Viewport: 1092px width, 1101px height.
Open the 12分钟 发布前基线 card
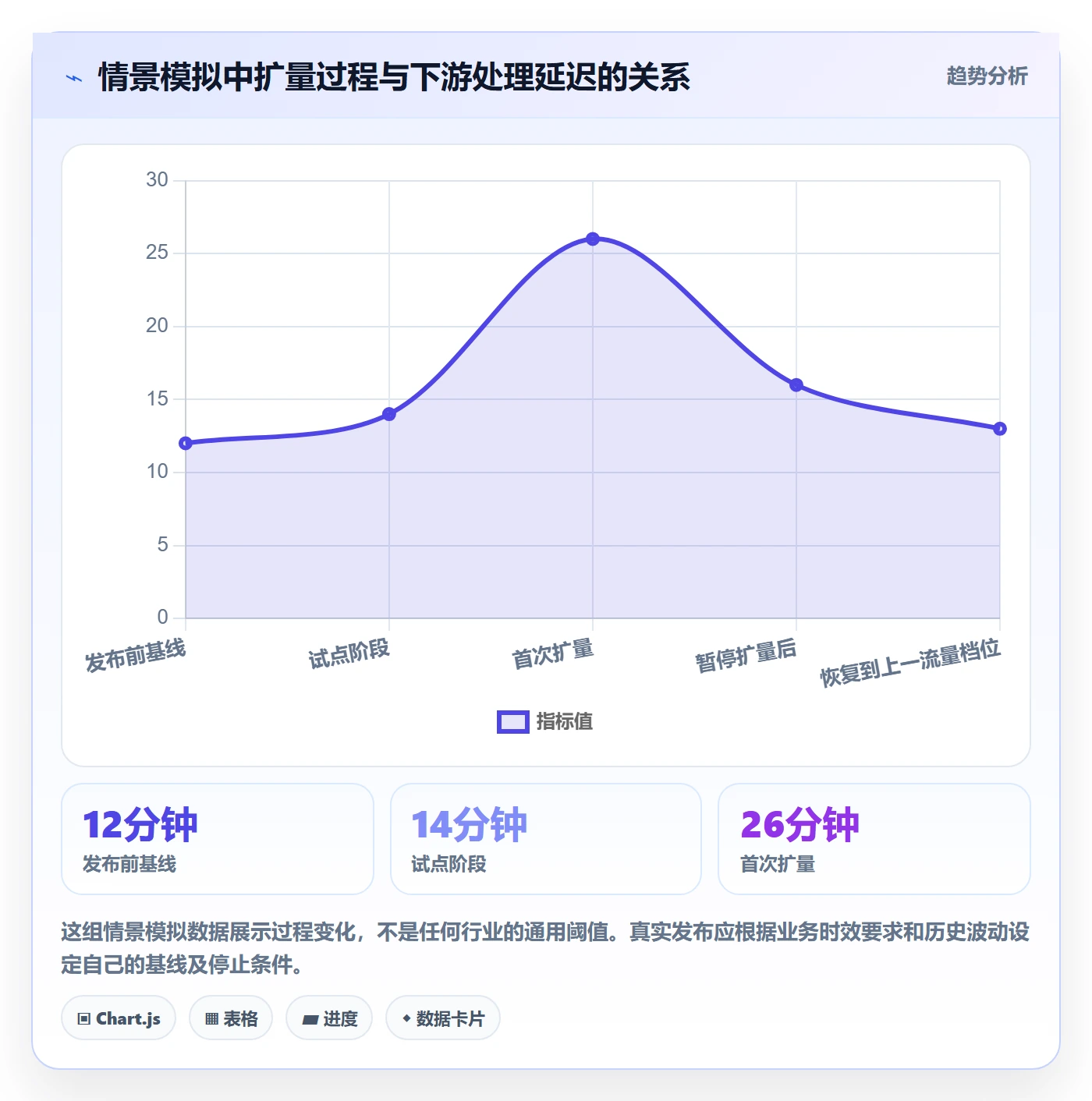tap(218, 839)
